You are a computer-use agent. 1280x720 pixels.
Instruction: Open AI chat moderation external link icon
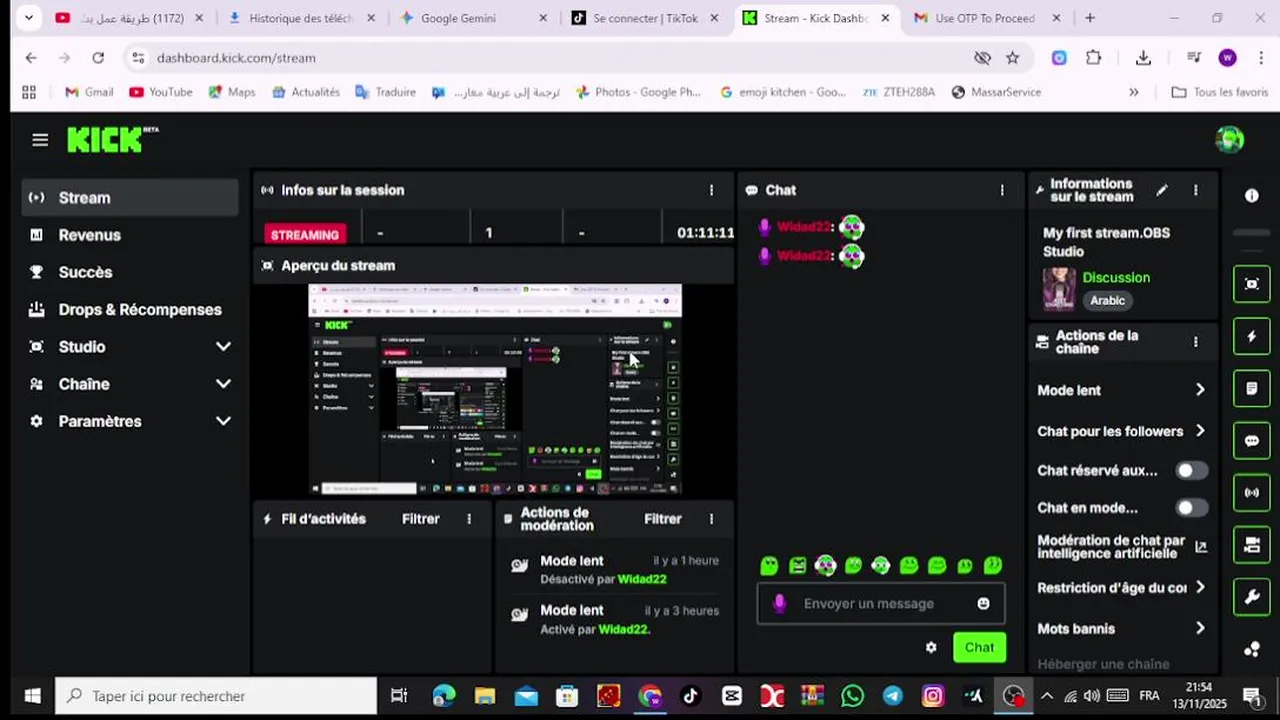(x=1201, y=547)
